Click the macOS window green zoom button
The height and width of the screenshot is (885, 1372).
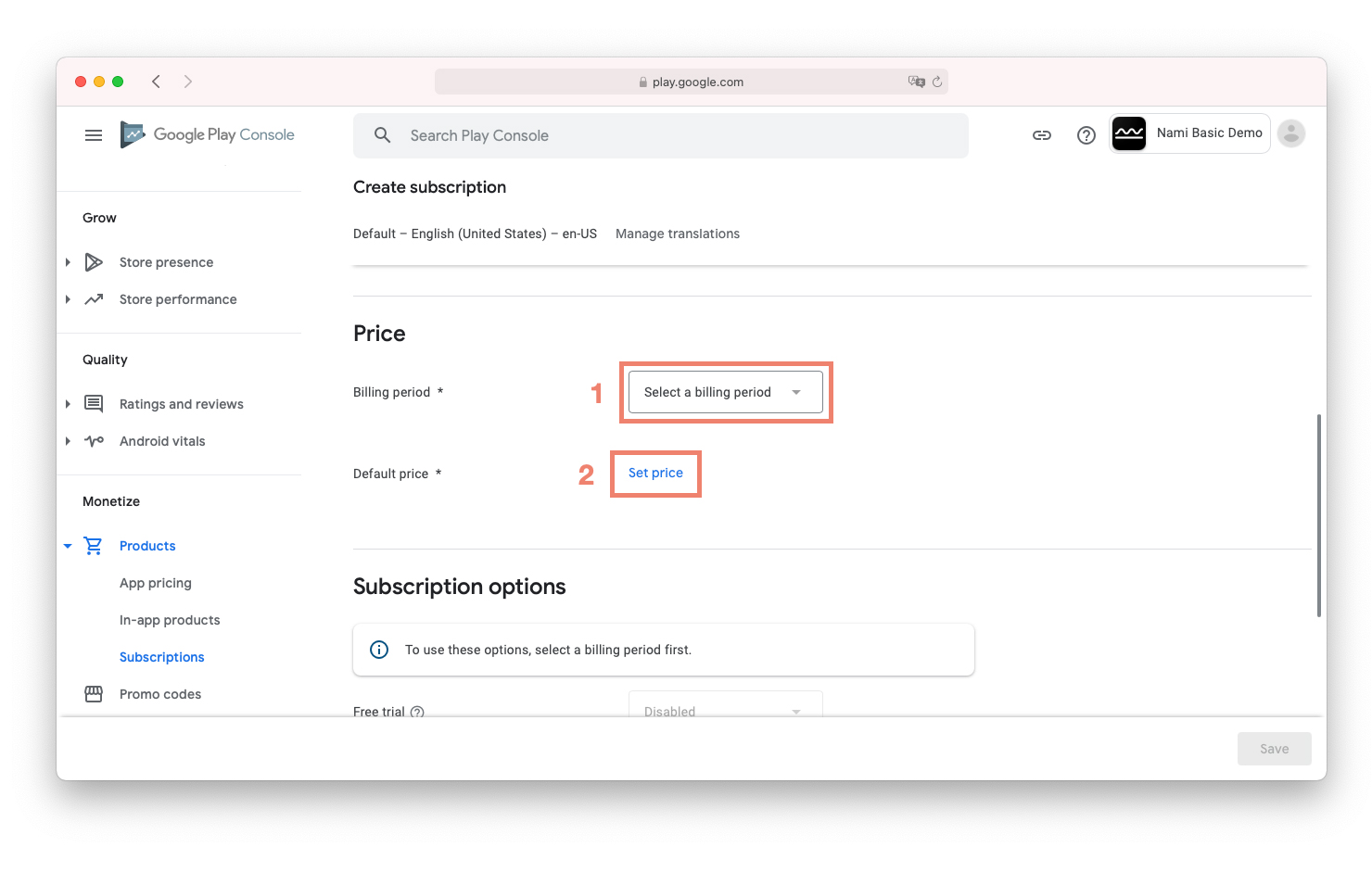(x=118, y=82)
